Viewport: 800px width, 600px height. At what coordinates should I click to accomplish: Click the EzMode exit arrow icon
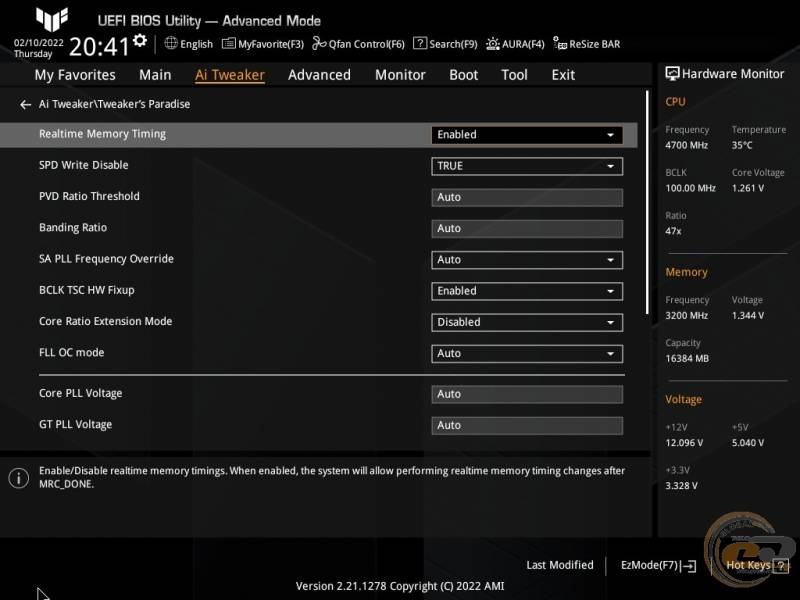click(x=688, y=566)
